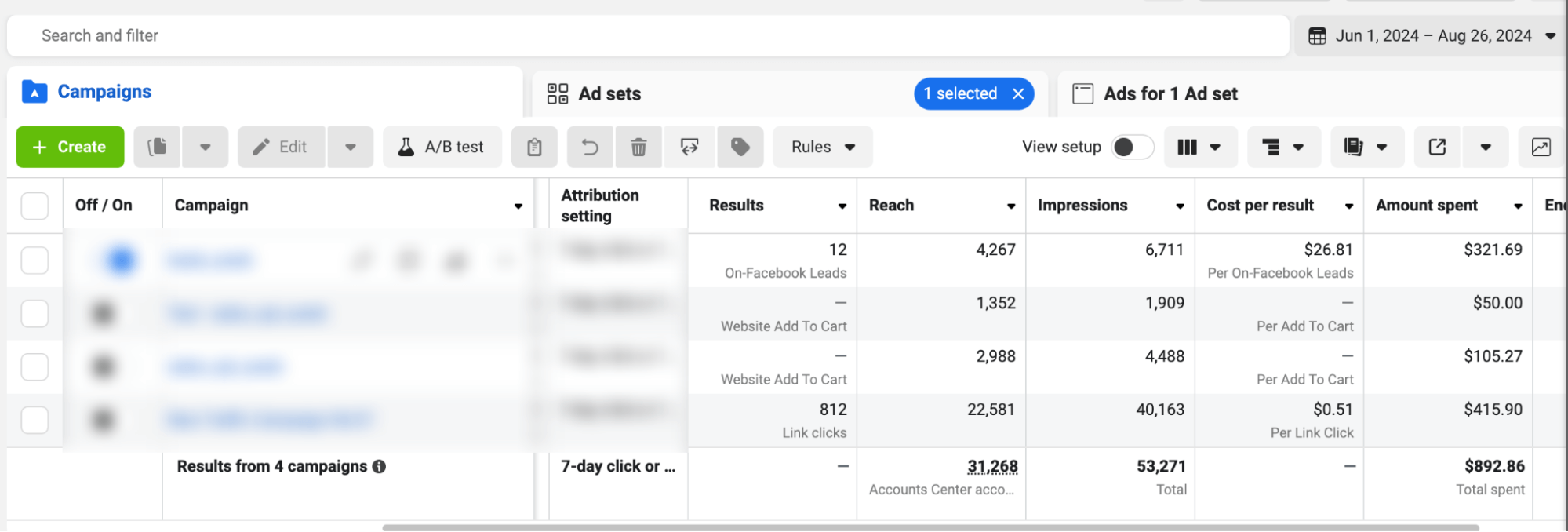Image resolution: width=1568 pixels, height=532 pixels.
Task: Click the A/B test flask button
Action: click(442, 147)
